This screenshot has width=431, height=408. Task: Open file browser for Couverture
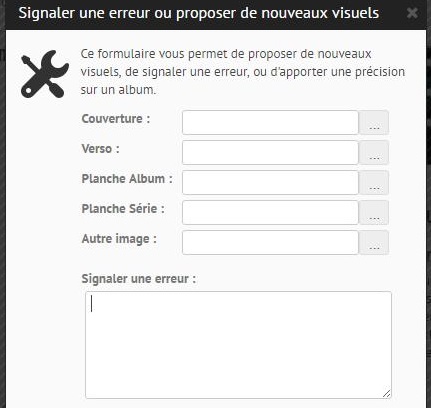tap(374, 123)
